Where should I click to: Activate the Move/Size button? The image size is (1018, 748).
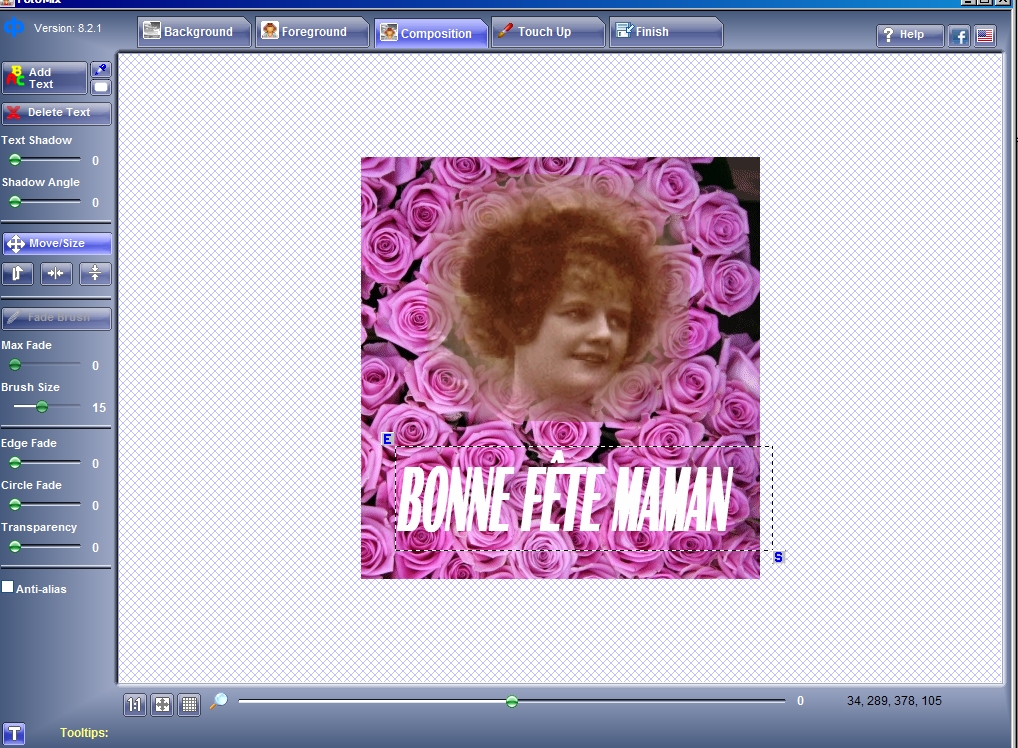pos(57,243)
